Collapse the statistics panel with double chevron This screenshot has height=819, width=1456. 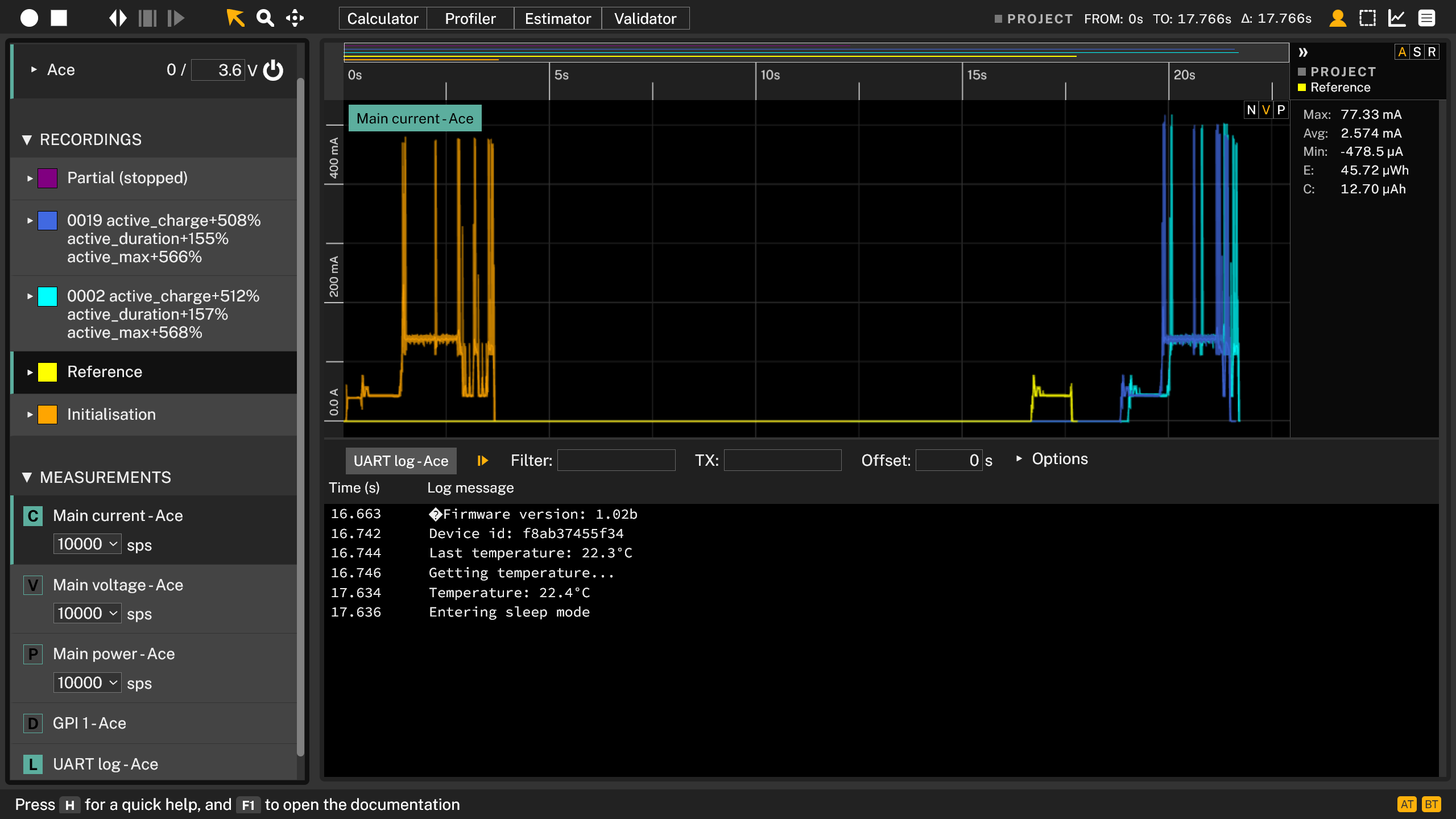1303,52
